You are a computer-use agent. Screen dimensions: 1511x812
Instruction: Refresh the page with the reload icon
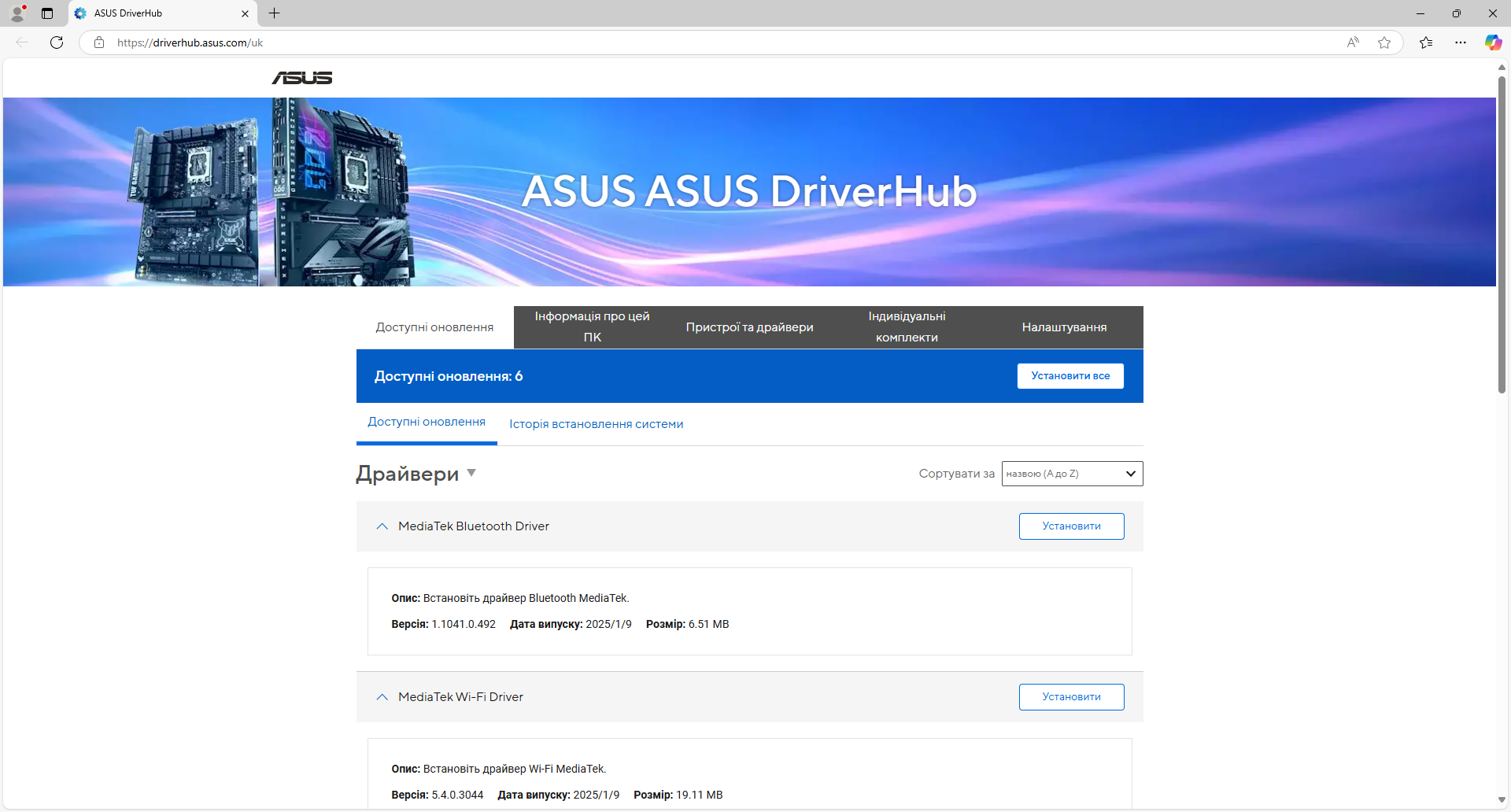[x=57, y=42]
